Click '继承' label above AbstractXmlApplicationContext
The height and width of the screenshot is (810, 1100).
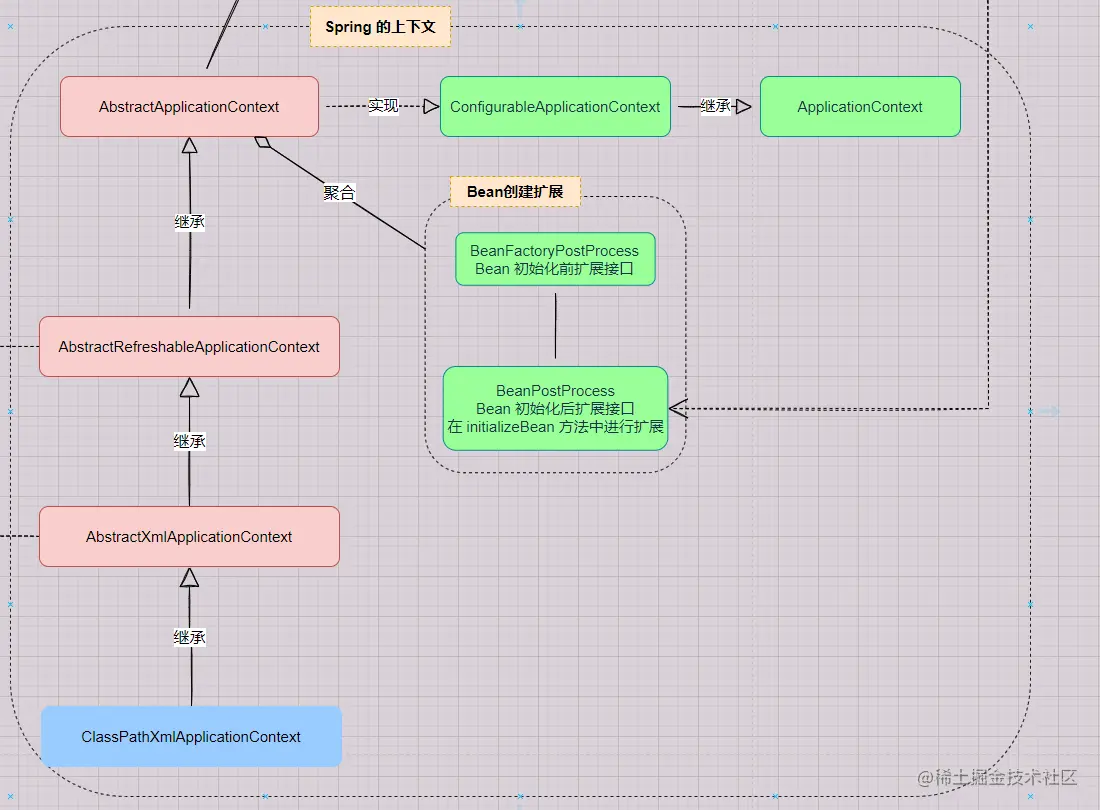point(189,441)
